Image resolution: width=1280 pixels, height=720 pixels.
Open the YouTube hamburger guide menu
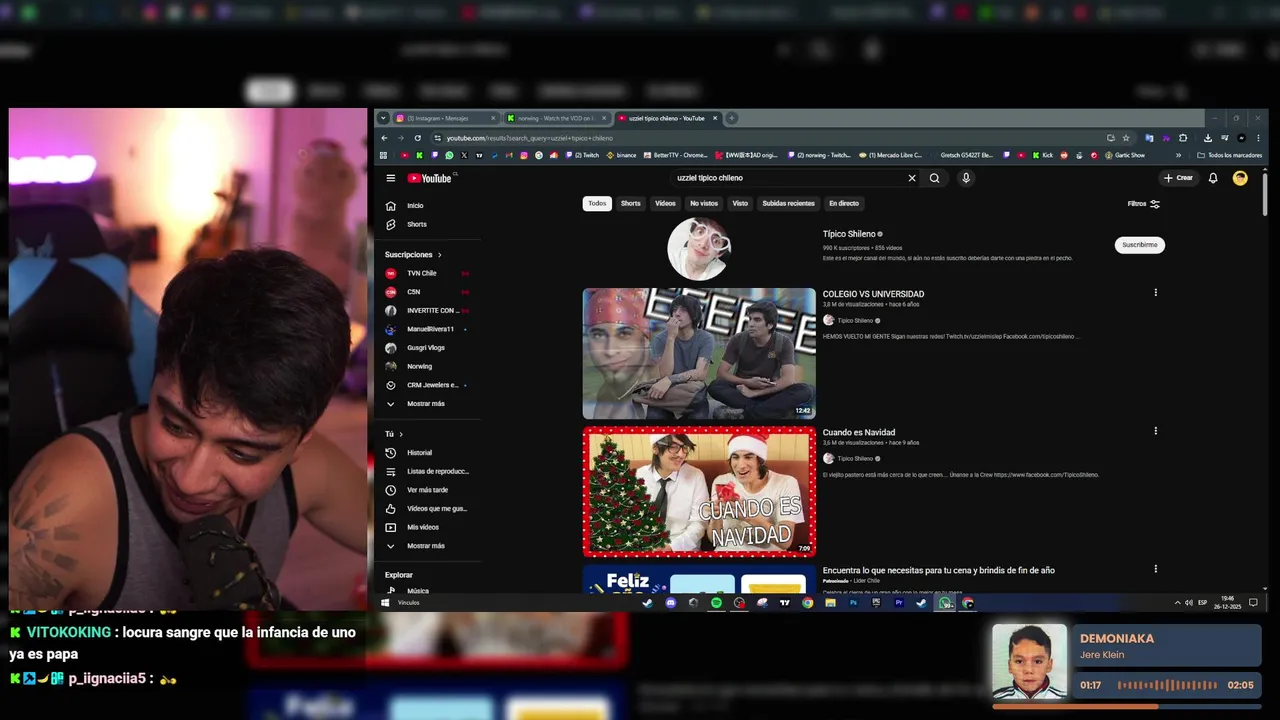[x=391, y=178]
